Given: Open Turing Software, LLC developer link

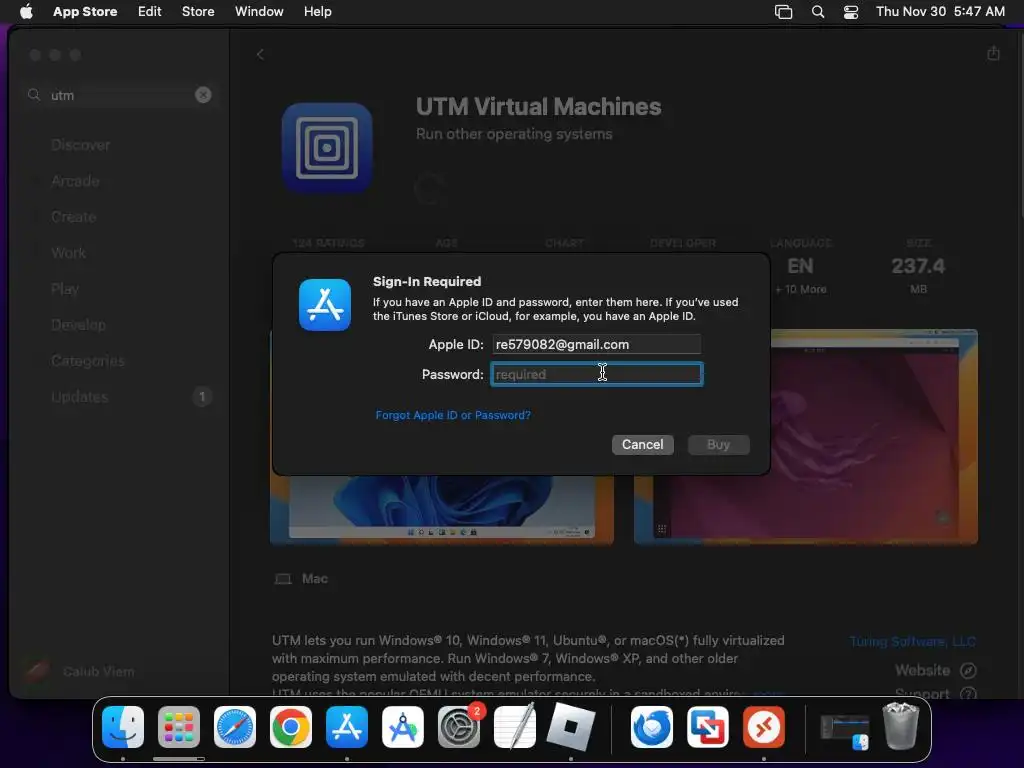Looking at the screenshot, I should point(912,641).
